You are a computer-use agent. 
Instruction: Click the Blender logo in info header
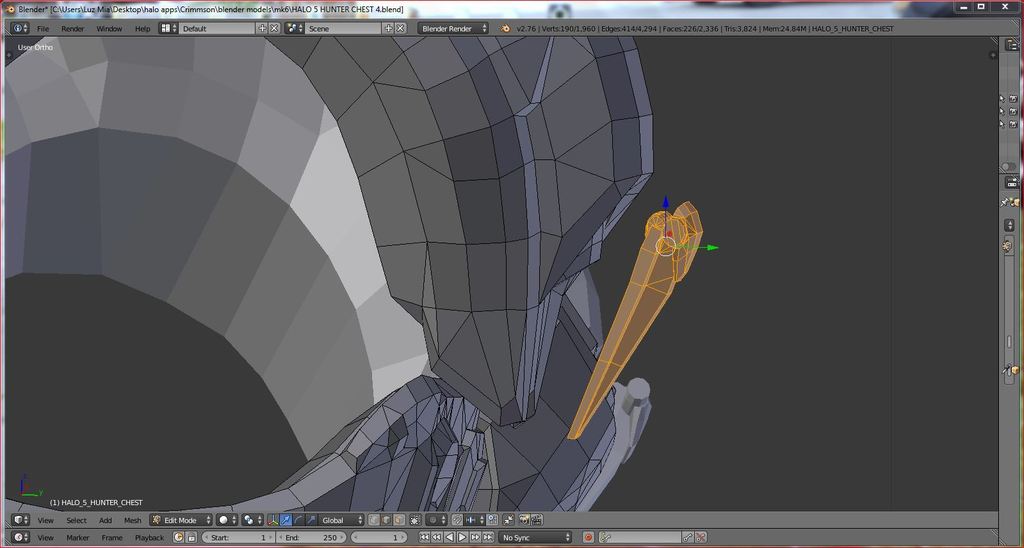pos(505,28)
